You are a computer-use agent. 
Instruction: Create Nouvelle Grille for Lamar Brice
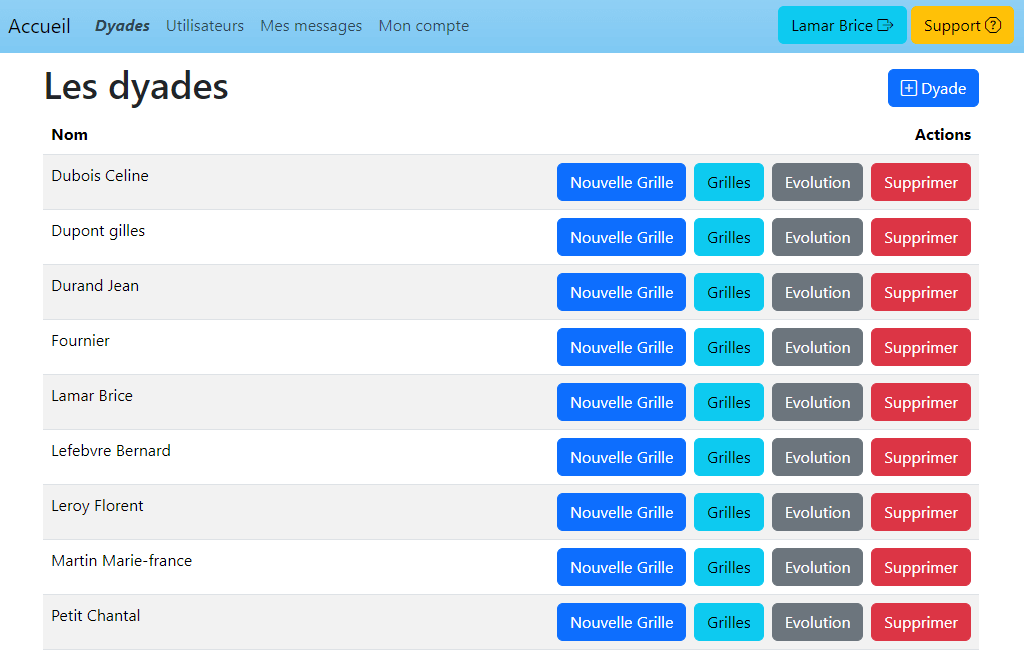click(x=621, y=402)
